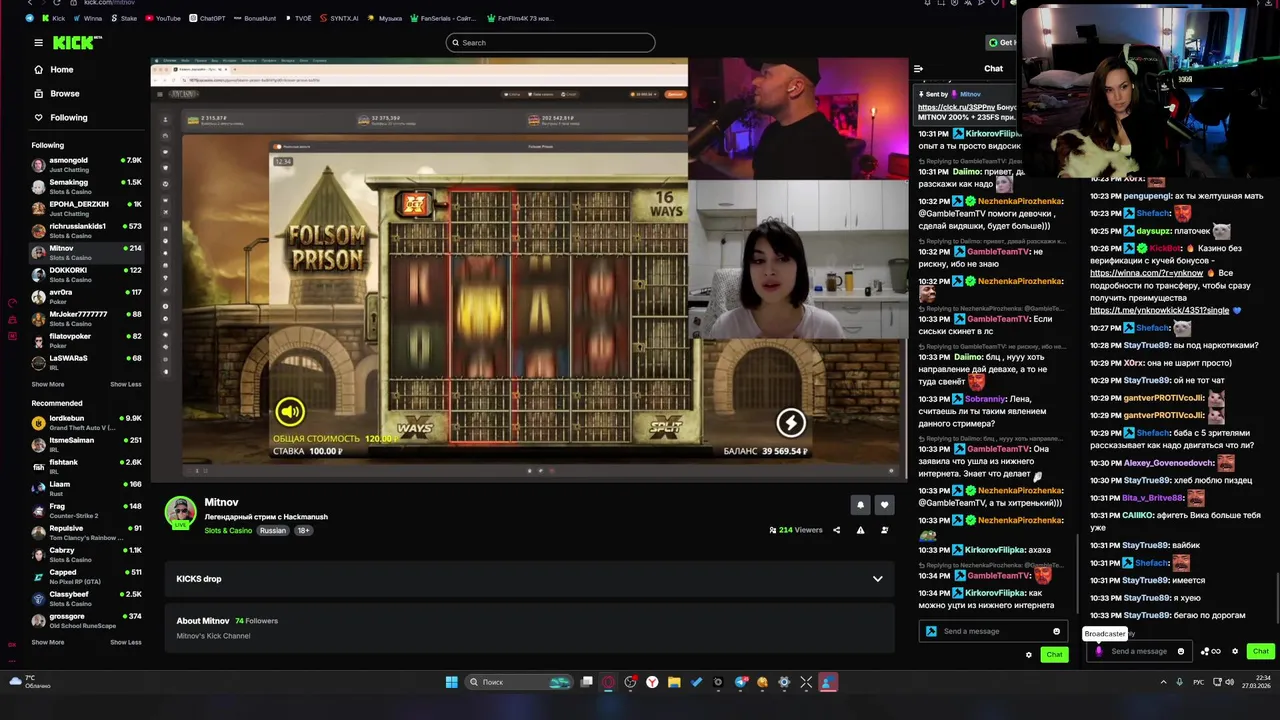
Task: Toggle sound button in the slot game
Action: [290, 411]
